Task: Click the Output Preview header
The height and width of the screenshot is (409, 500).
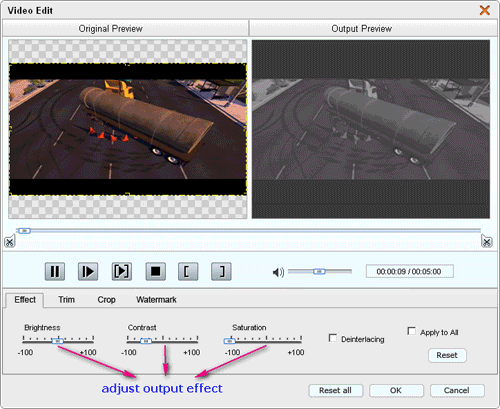Action: tap(373, 29)
